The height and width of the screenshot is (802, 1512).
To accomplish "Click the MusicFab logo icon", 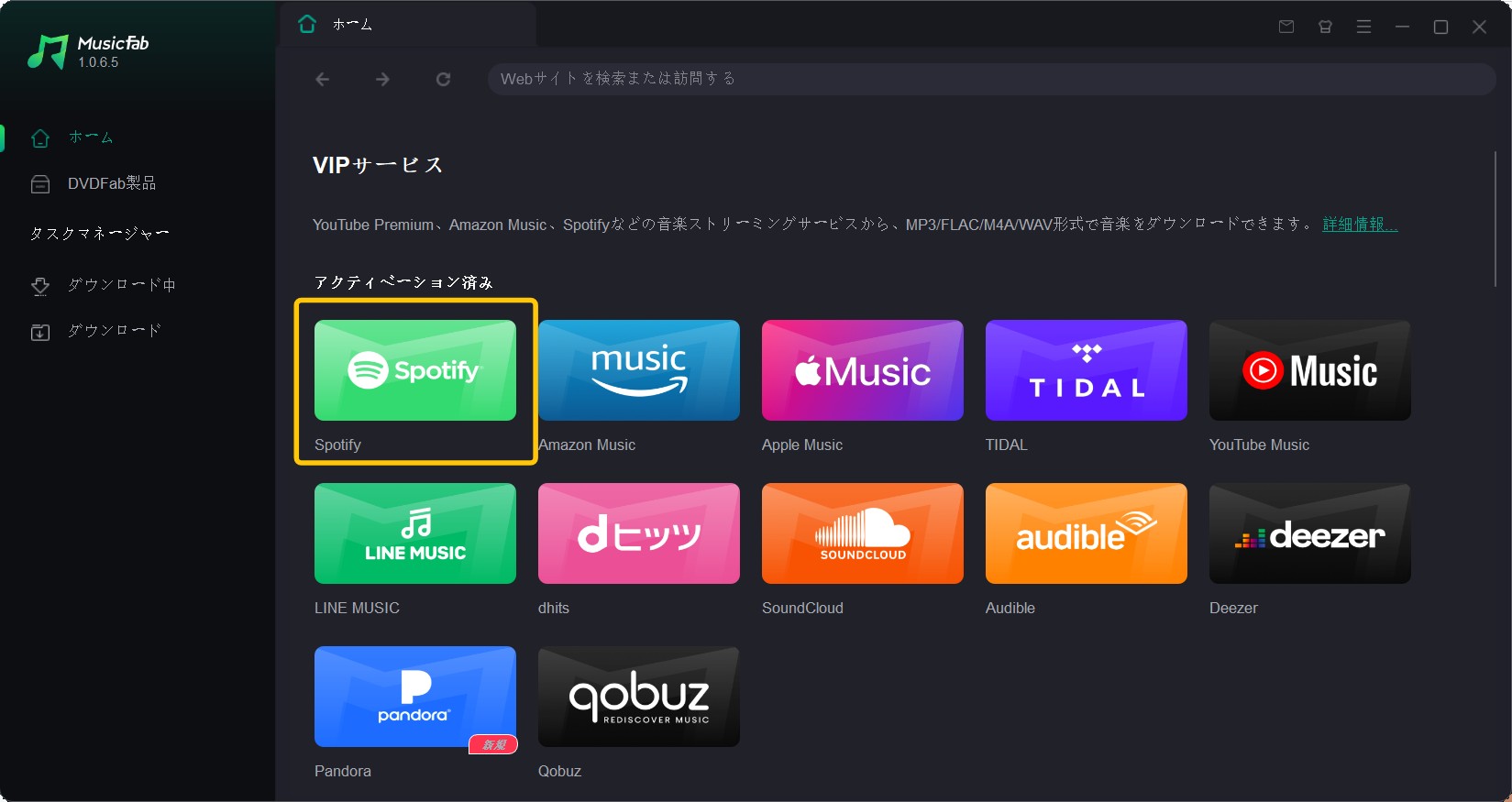I will pyautogui.click(x=48, y=52).
